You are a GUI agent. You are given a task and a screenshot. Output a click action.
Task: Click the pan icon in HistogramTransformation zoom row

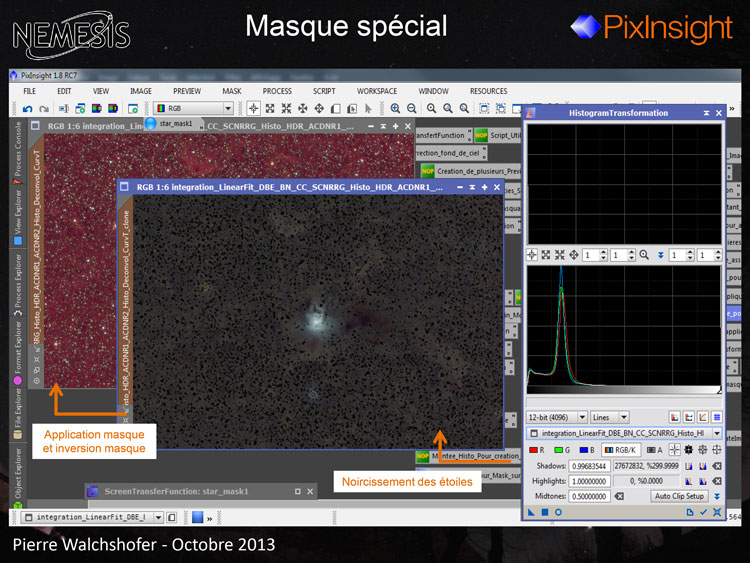(574, 255)
